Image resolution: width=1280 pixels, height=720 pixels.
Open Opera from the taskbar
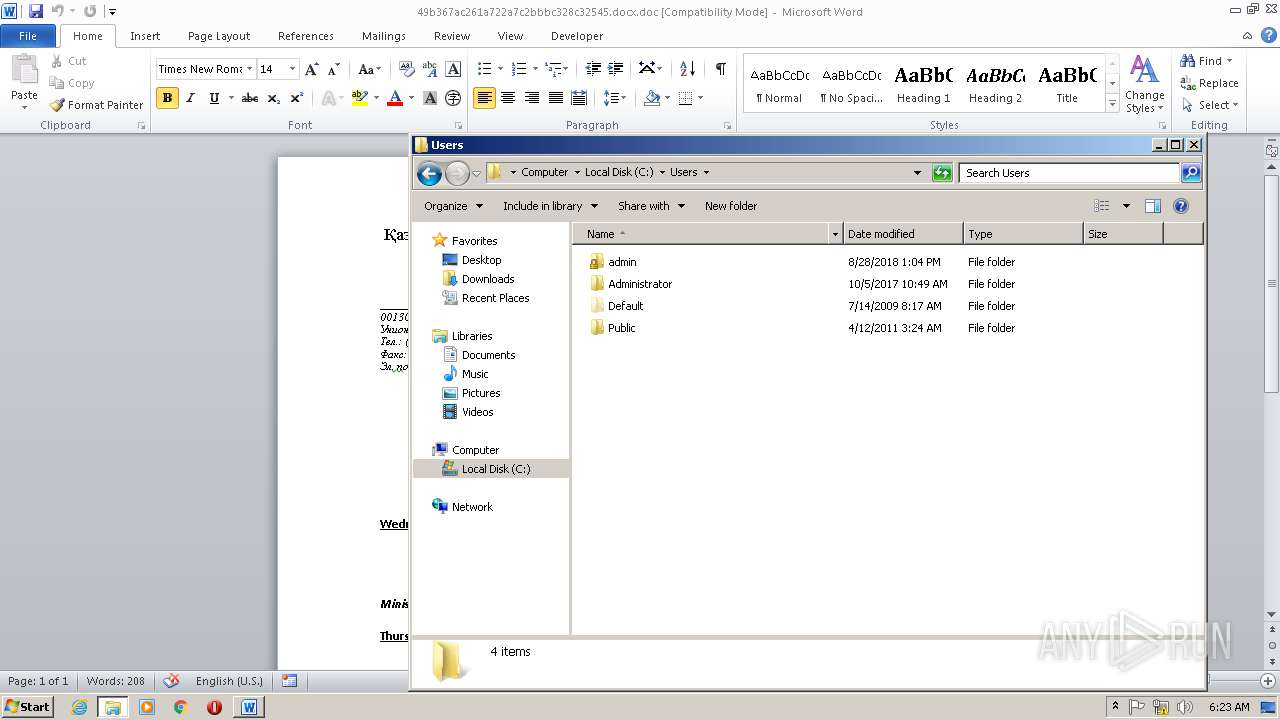(x=214, y=707)
